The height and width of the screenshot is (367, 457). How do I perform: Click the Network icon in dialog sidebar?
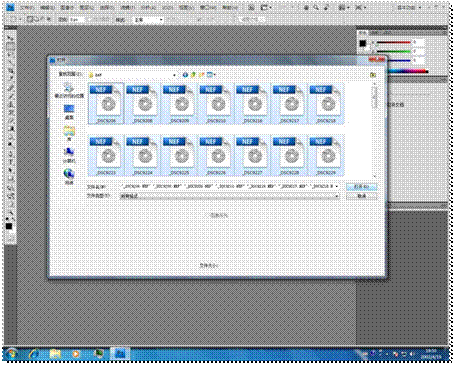pyautogui.click(x=69, y=176)
